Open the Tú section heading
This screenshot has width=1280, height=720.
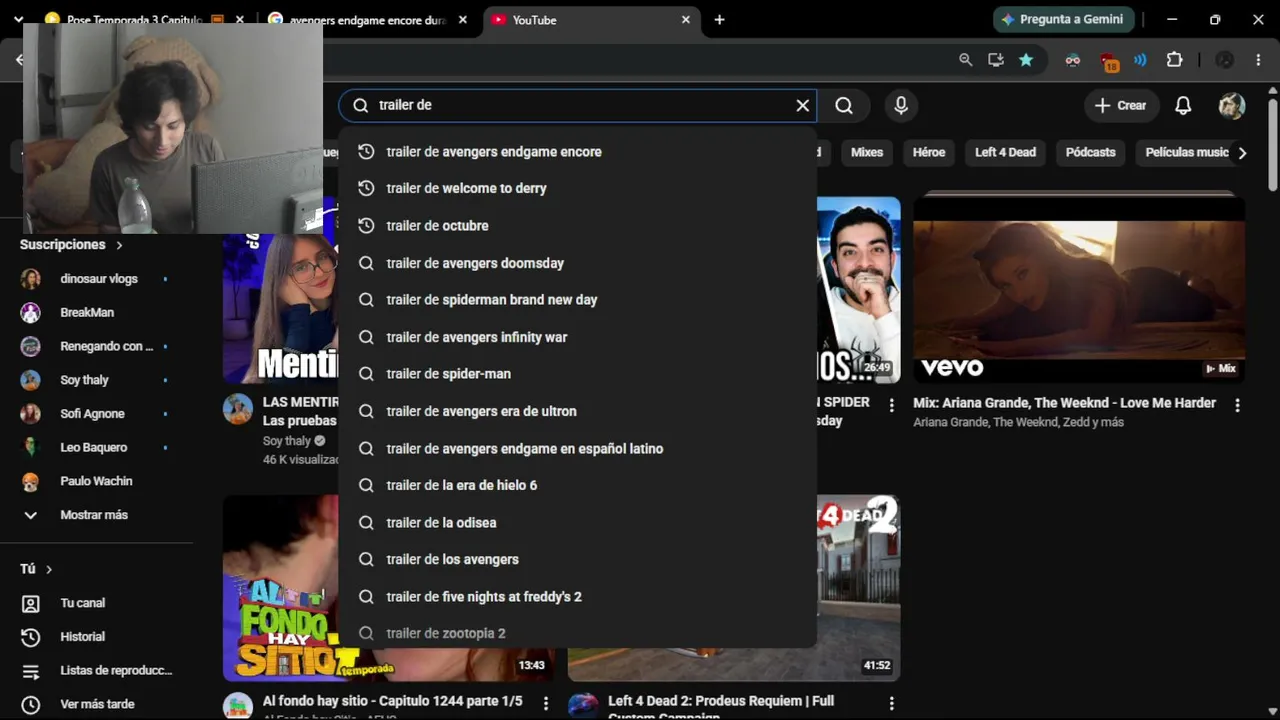pos(36,569)
